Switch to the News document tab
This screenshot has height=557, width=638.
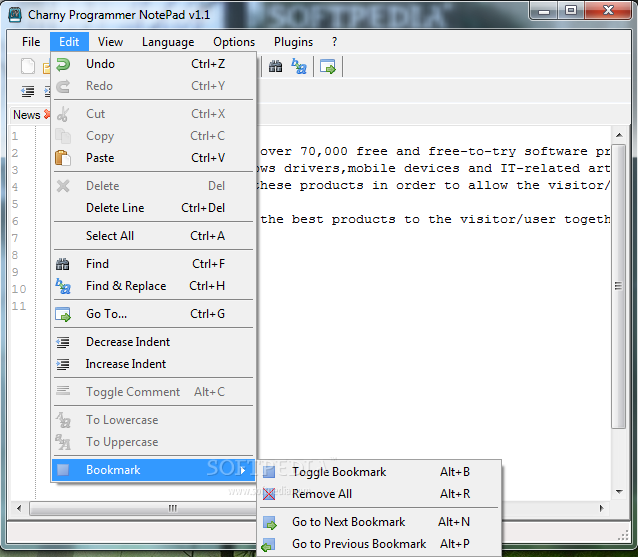coord(26,115)
